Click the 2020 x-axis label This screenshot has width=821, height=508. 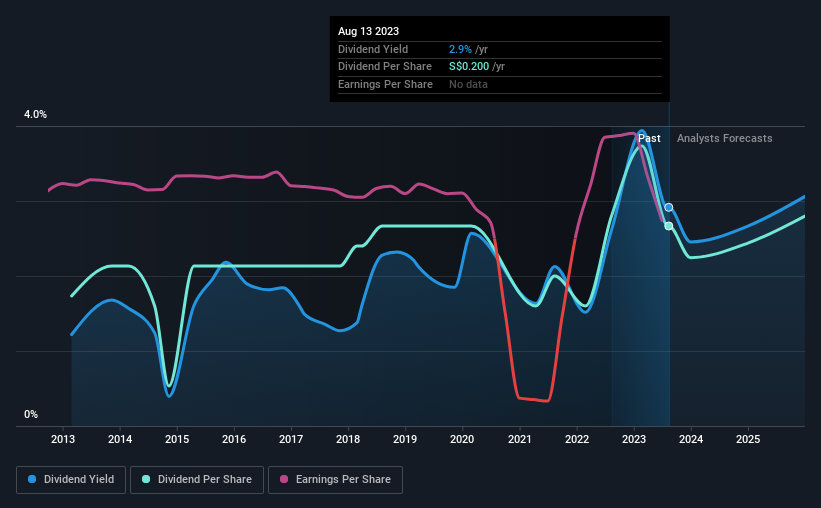pyautogui.click(x=462, y=439)
